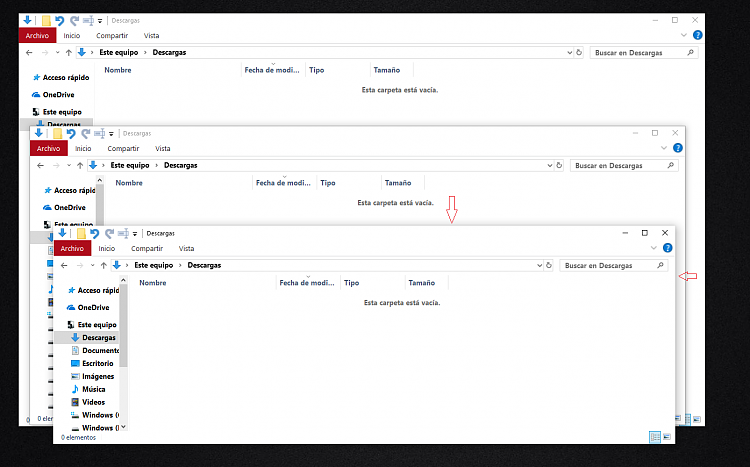Click the Undo icon in the back window's toolbar
The image size is (750, 467).
coord(60,21)
